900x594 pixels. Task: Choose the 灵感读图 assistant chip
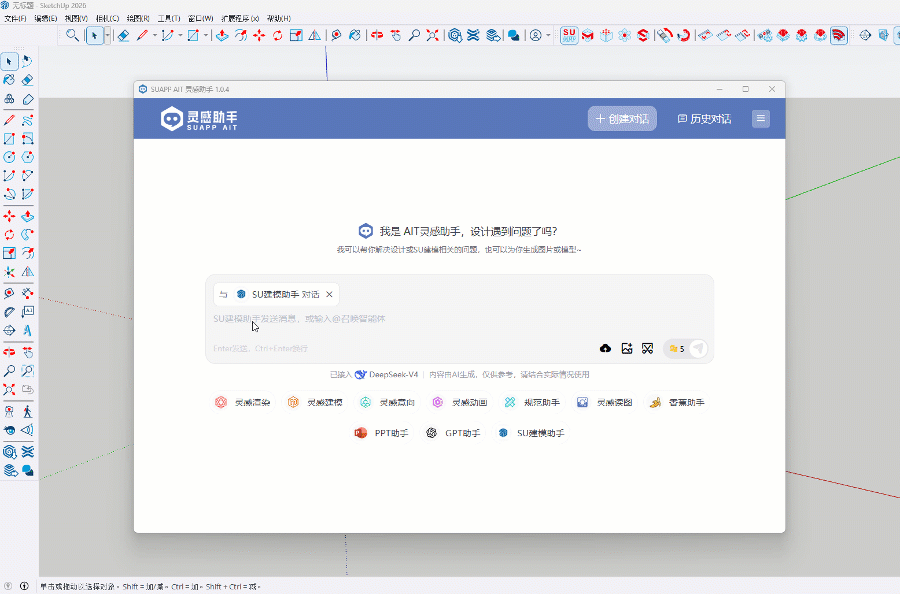pyautogui.click(x=604, y=402)
